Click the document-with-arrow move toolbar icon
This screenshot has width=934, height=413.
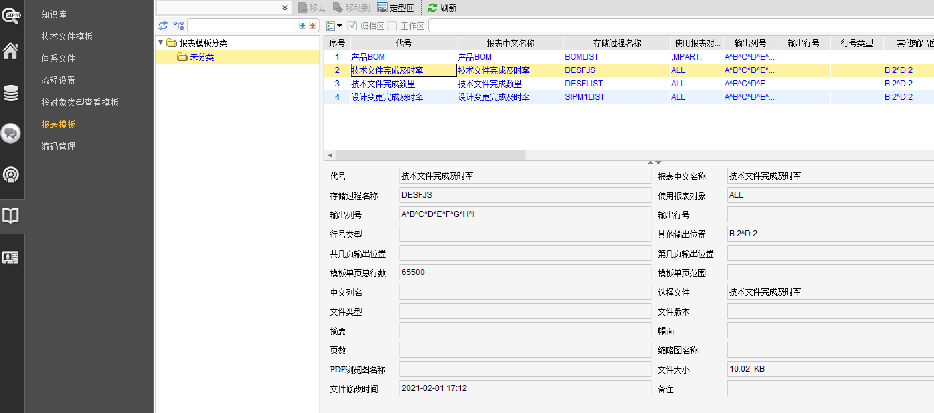click(338, 7)
